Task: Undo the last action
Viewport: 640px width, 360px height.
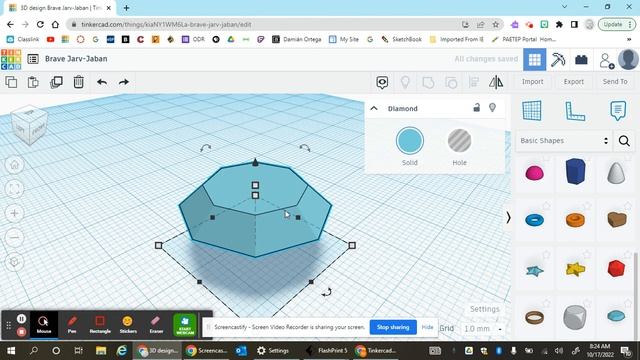Action: pyautogui.click(x=102, y=82)
